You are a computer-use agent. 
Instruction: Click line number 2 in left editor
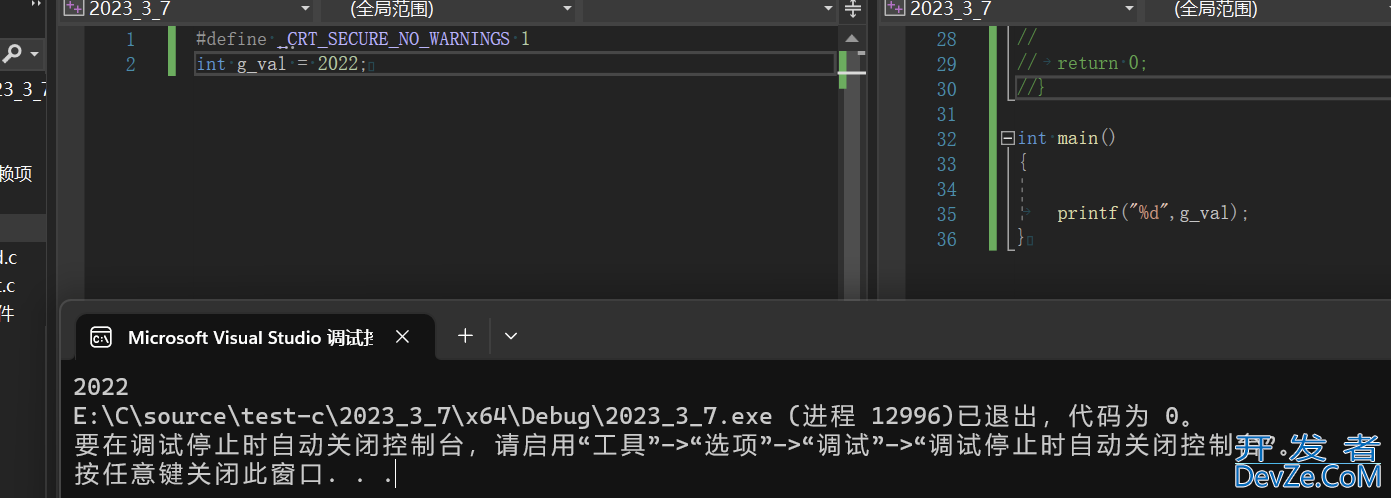(130, 65)
